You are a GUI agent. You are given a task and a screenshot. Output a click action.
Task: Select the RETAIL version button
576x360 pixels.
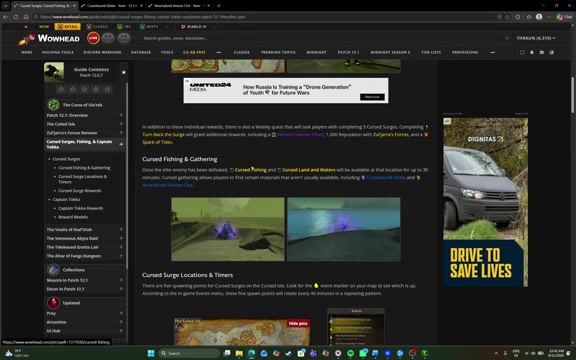(x=68, y=26)
